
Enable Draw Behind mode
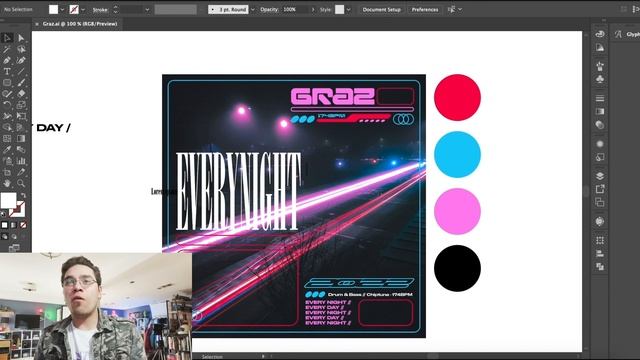14,236
